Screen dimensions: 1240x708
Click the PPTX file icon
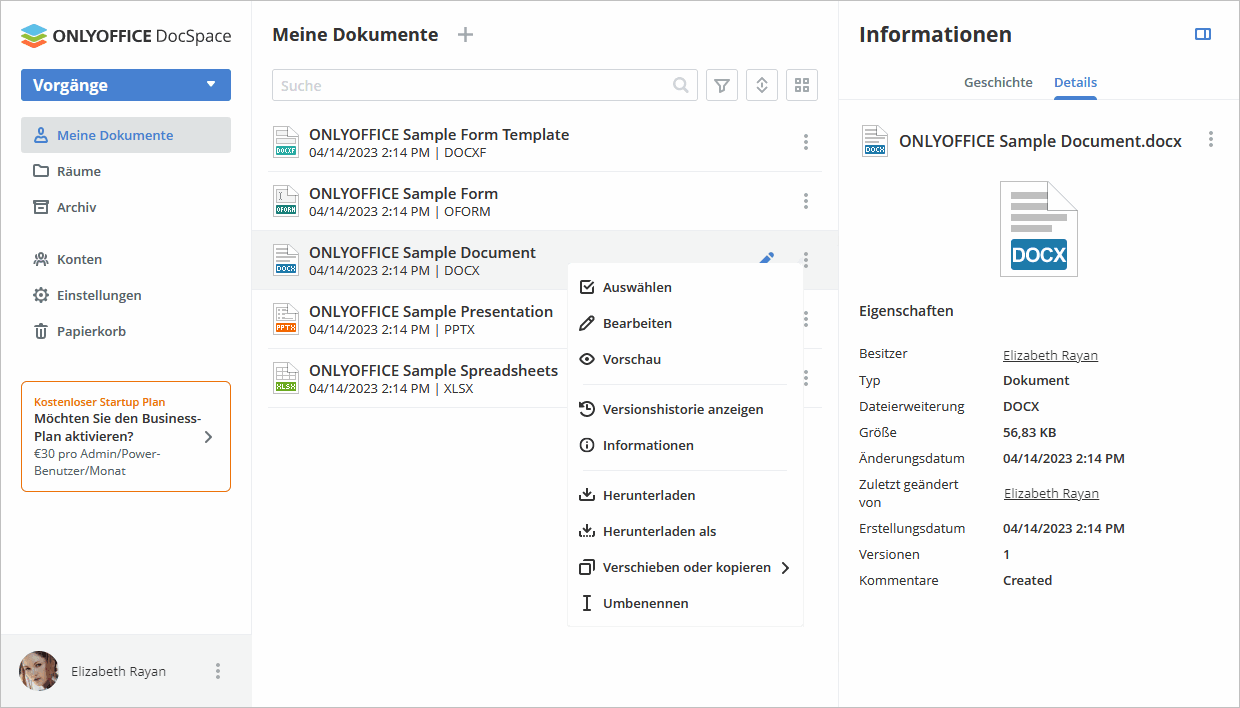[x=286, y=319]
